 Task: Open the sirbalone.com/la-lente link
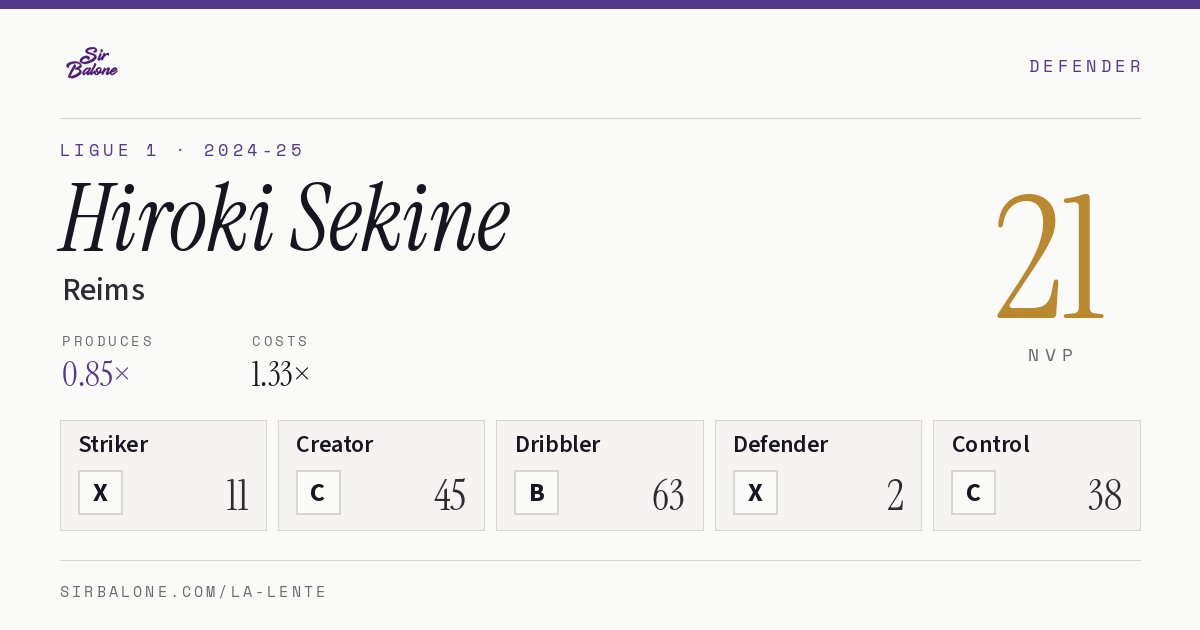pyautogui.click(x=194, y=592)
